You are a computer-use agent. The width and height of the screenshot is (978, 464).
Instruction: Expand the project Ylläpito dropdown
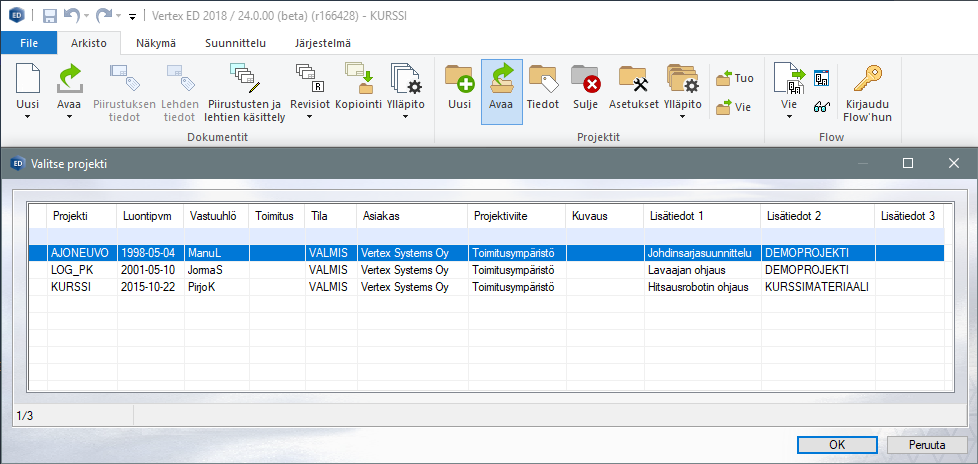(x=683, y=117)
